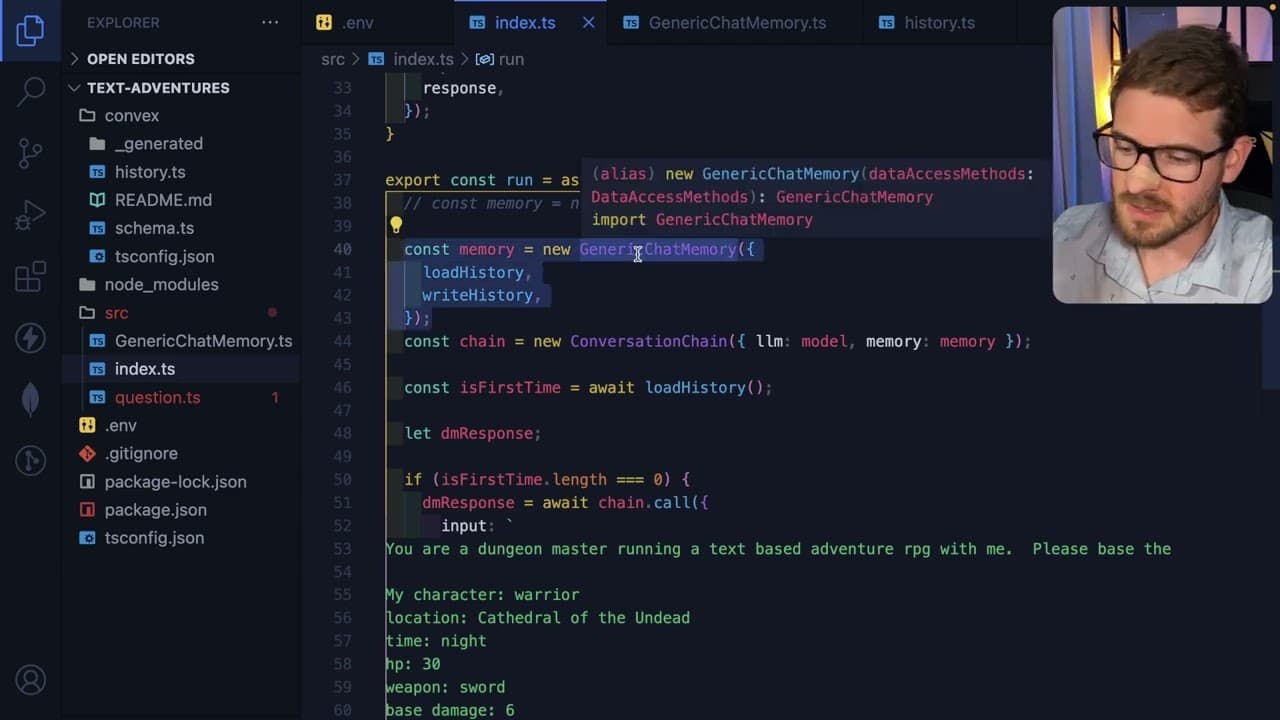Image resolution: width=1280 pixels, height=720 pixels.
Task: Close the index.ts editor tab
Action: point(588,22)
